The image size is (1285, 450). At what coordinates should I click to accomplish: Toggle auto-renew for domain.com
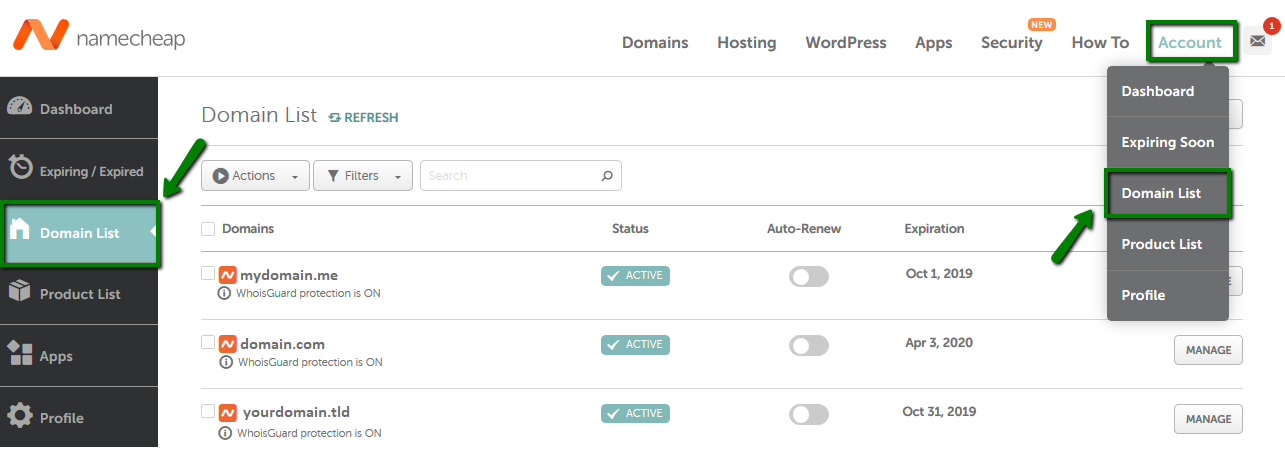point(809,345)
